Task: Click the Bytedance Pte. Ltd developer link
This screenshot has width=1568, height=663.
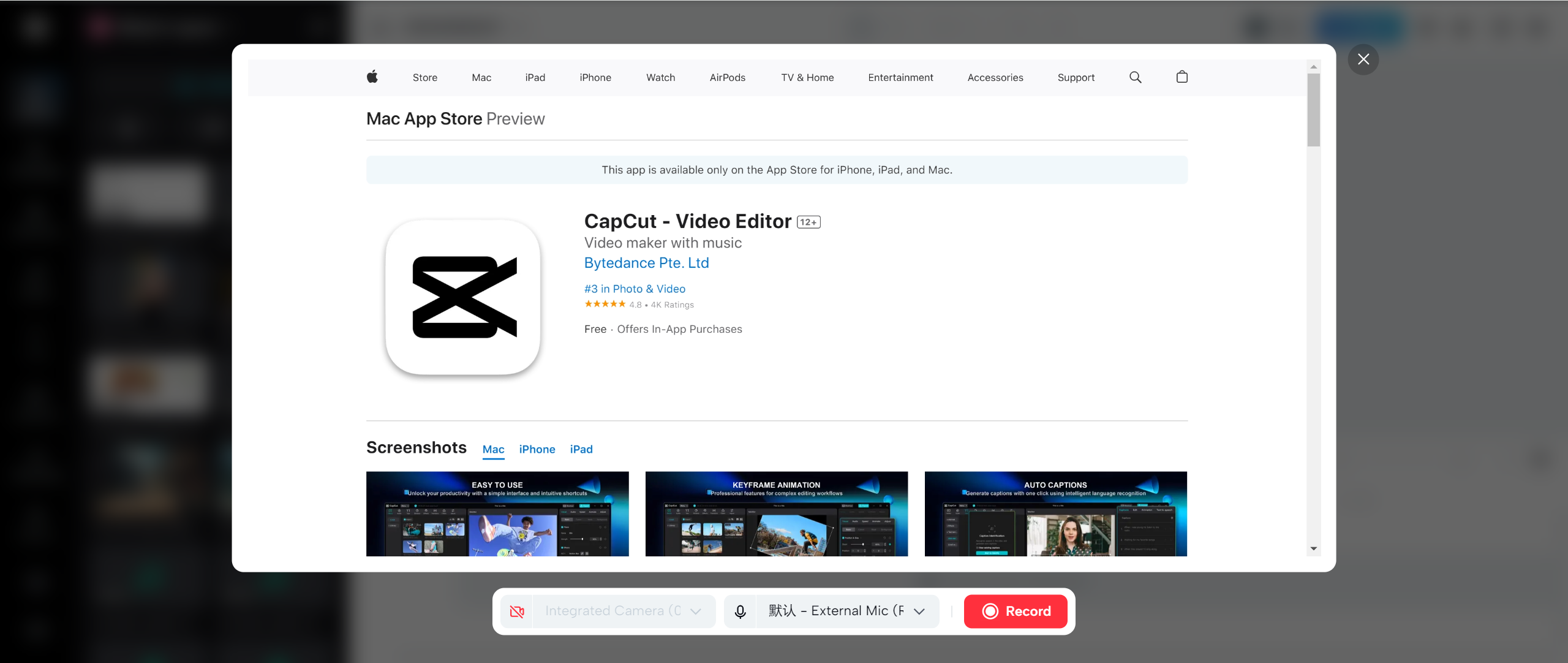Action: (646, 262)
